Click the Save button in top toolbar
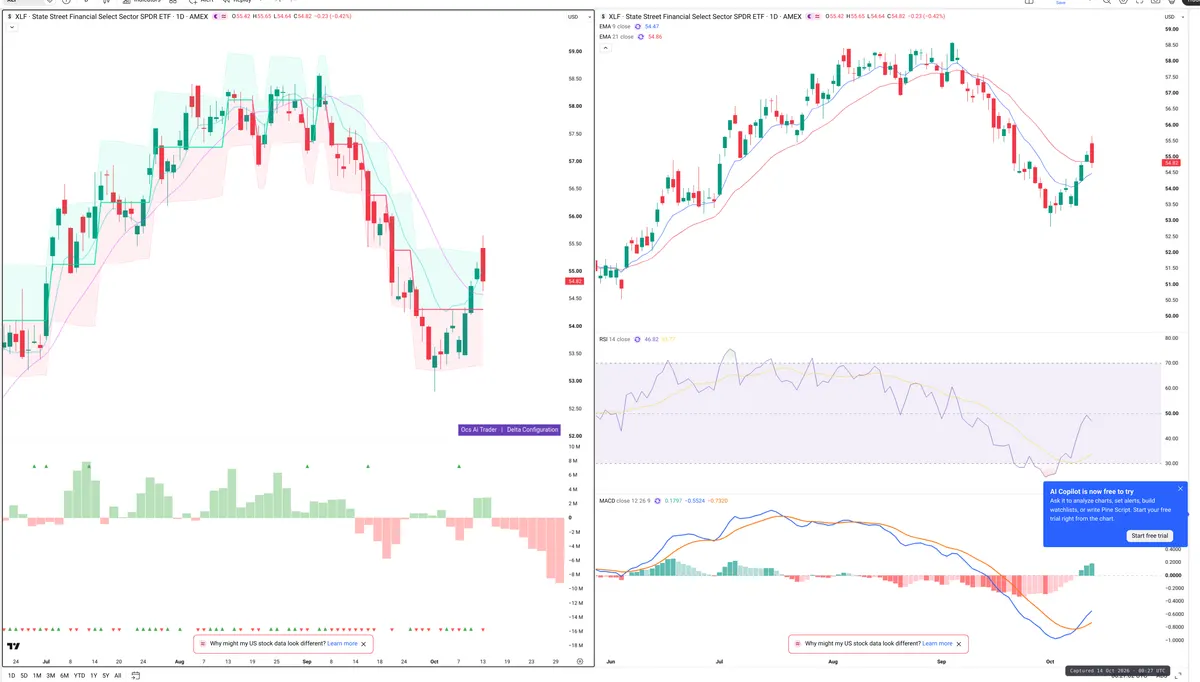Image resolution: width=1200 pixels, height=682 pixels. point(1061,3)
